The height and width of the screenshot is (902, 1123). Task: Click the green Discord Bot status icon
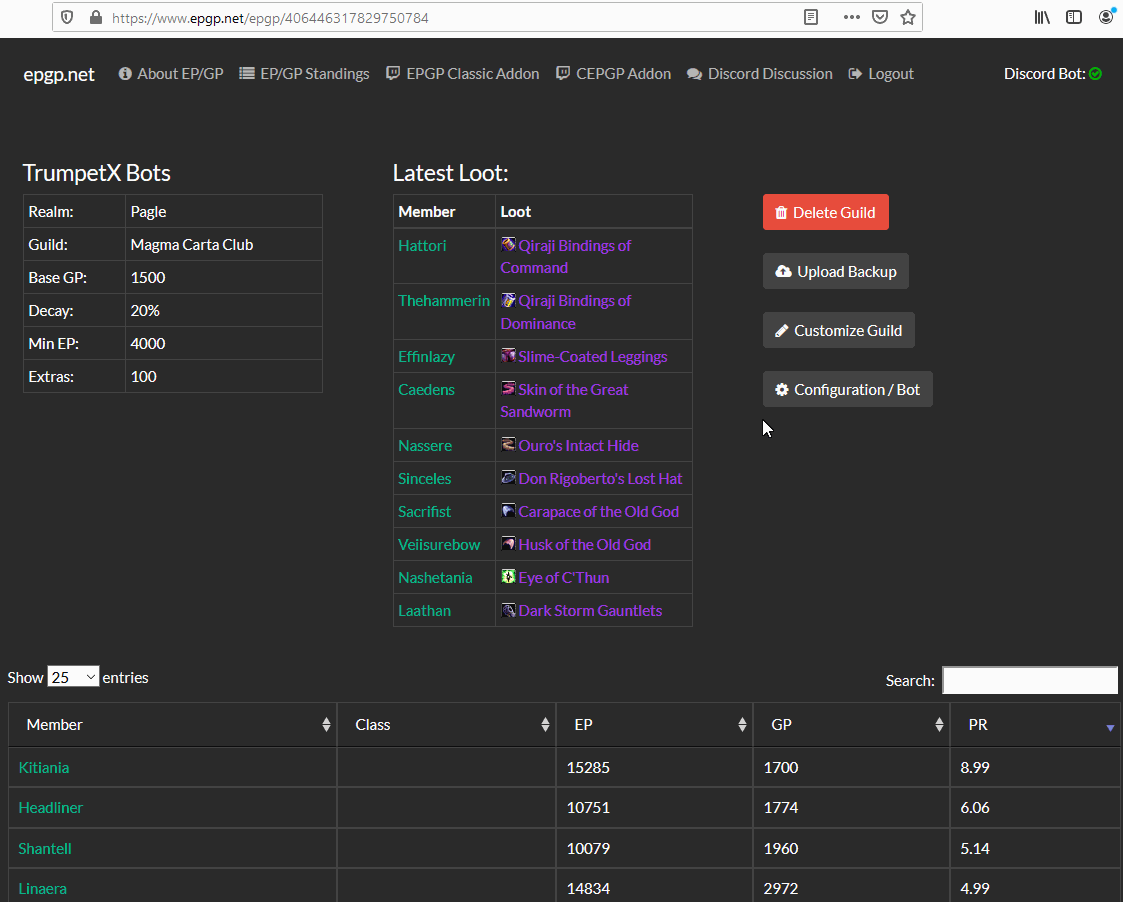(1095, 74)
